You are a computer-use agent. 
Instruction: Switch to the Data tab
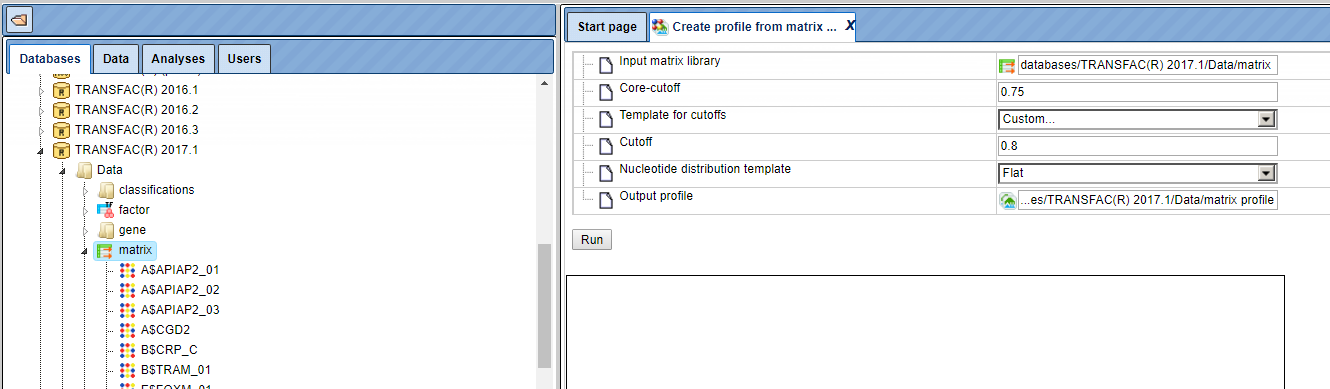(116, 59)
